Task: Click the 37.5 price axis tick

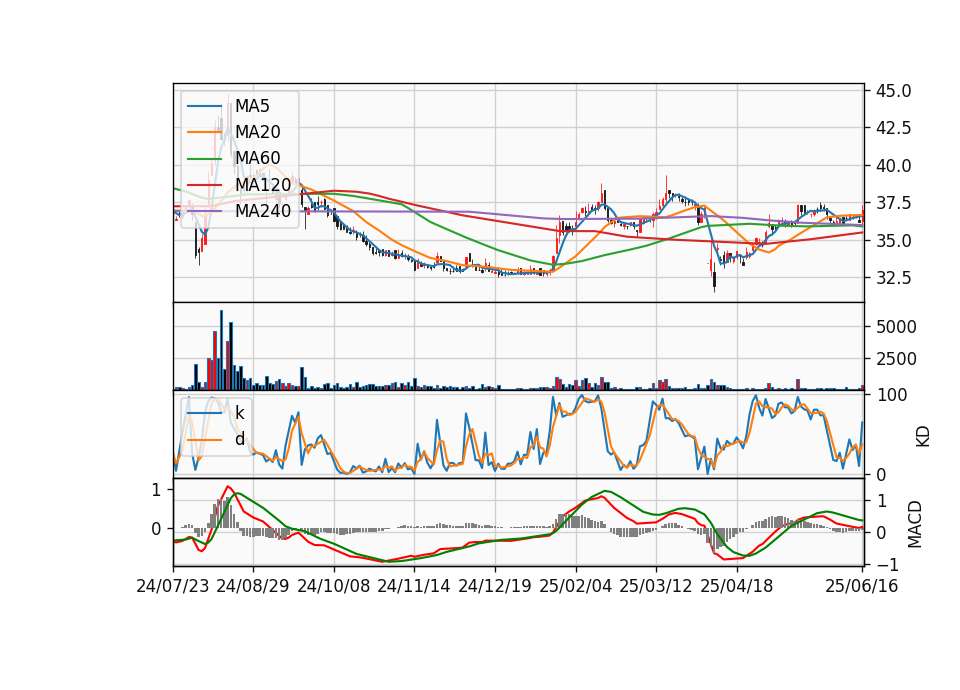Action: 894,203
